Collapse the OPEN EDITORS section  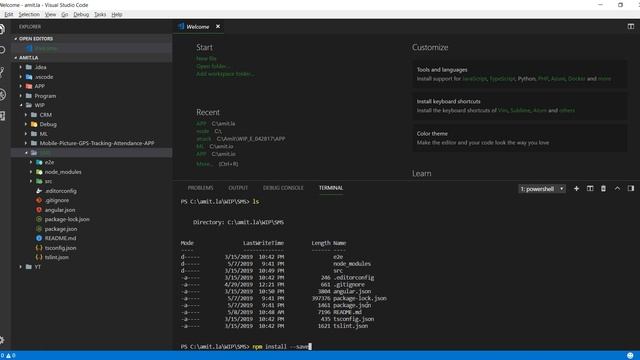click(x=16, y=38)
